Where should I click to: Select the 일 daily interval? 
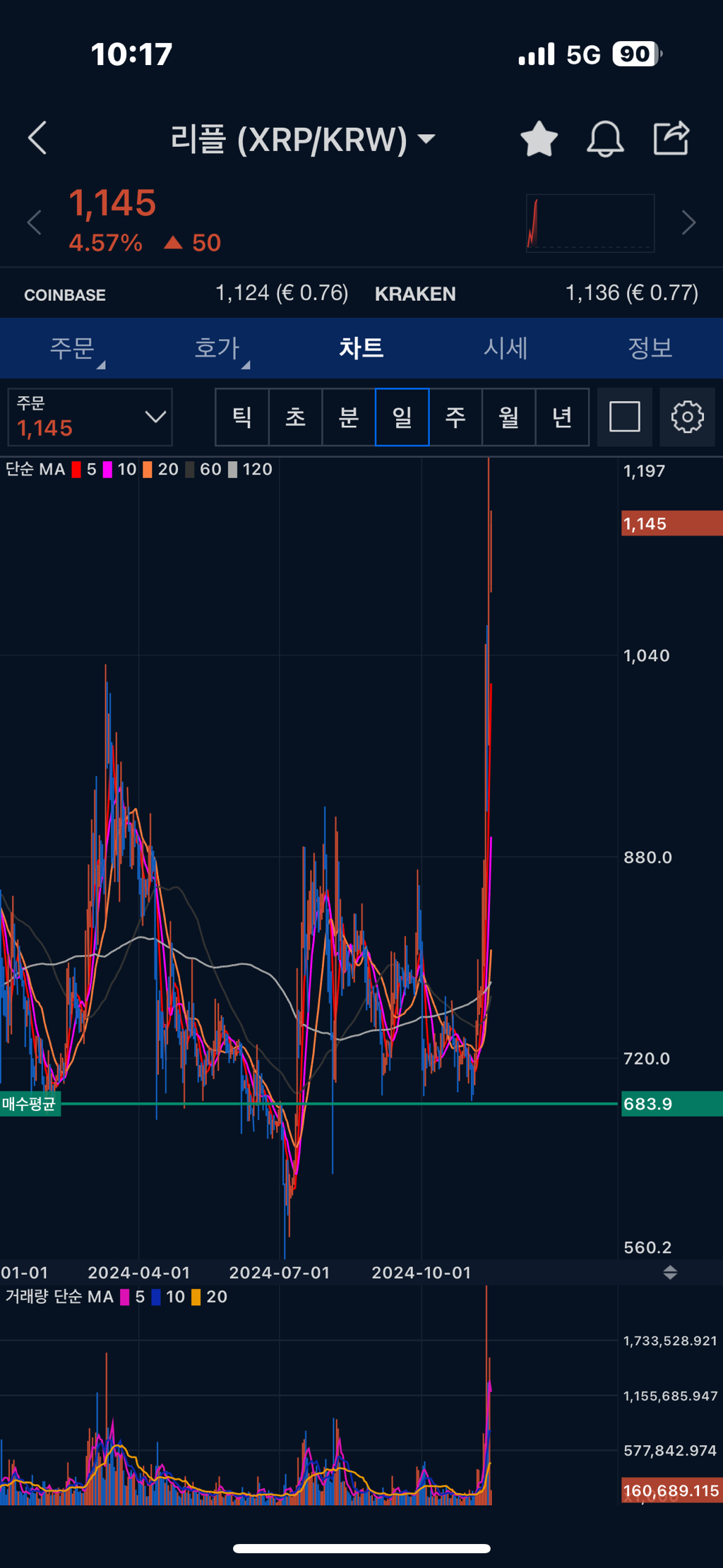pyautogui.click(x=402, y=417)
